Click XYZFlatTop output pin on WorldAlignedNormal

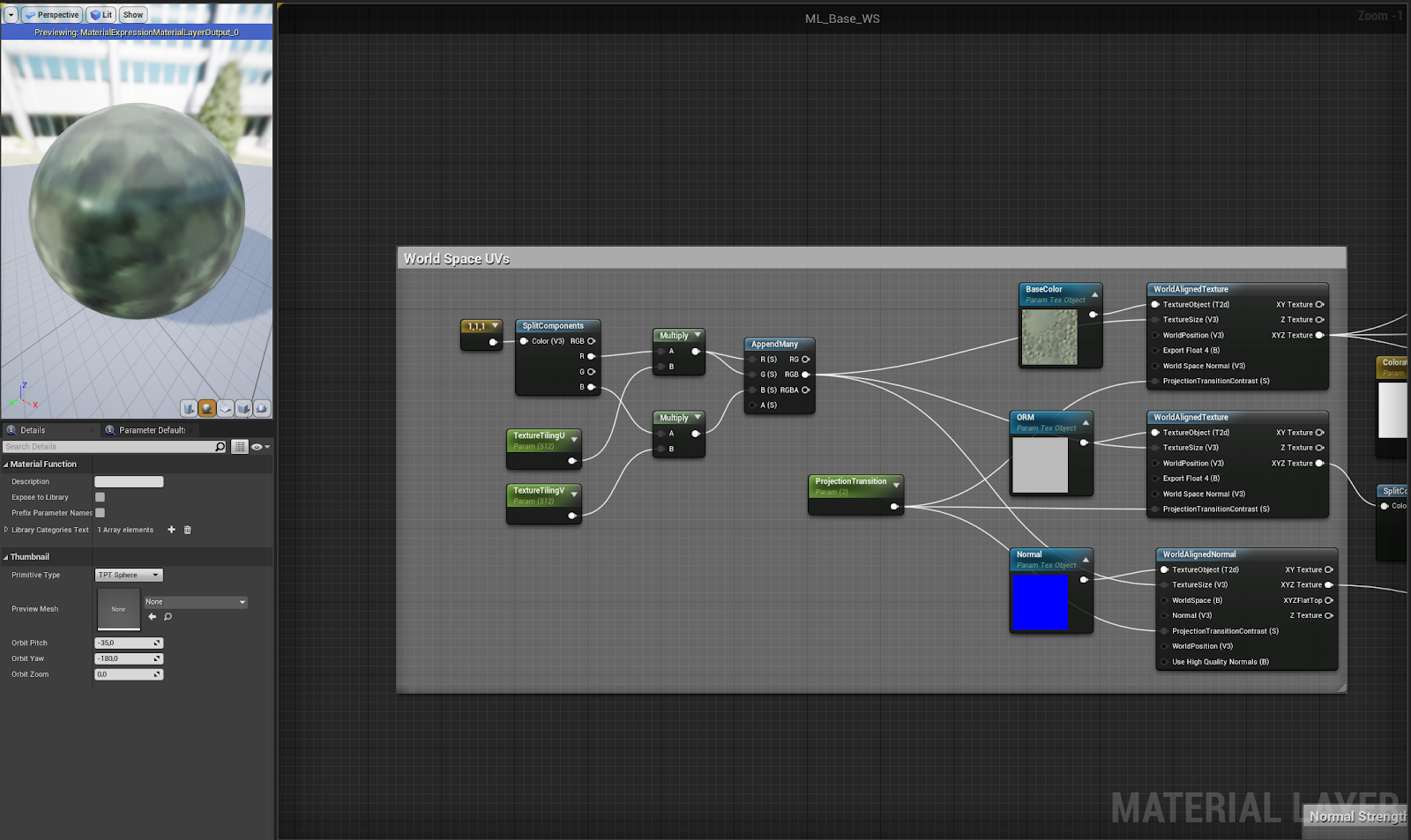click(x=1328, y=600)
